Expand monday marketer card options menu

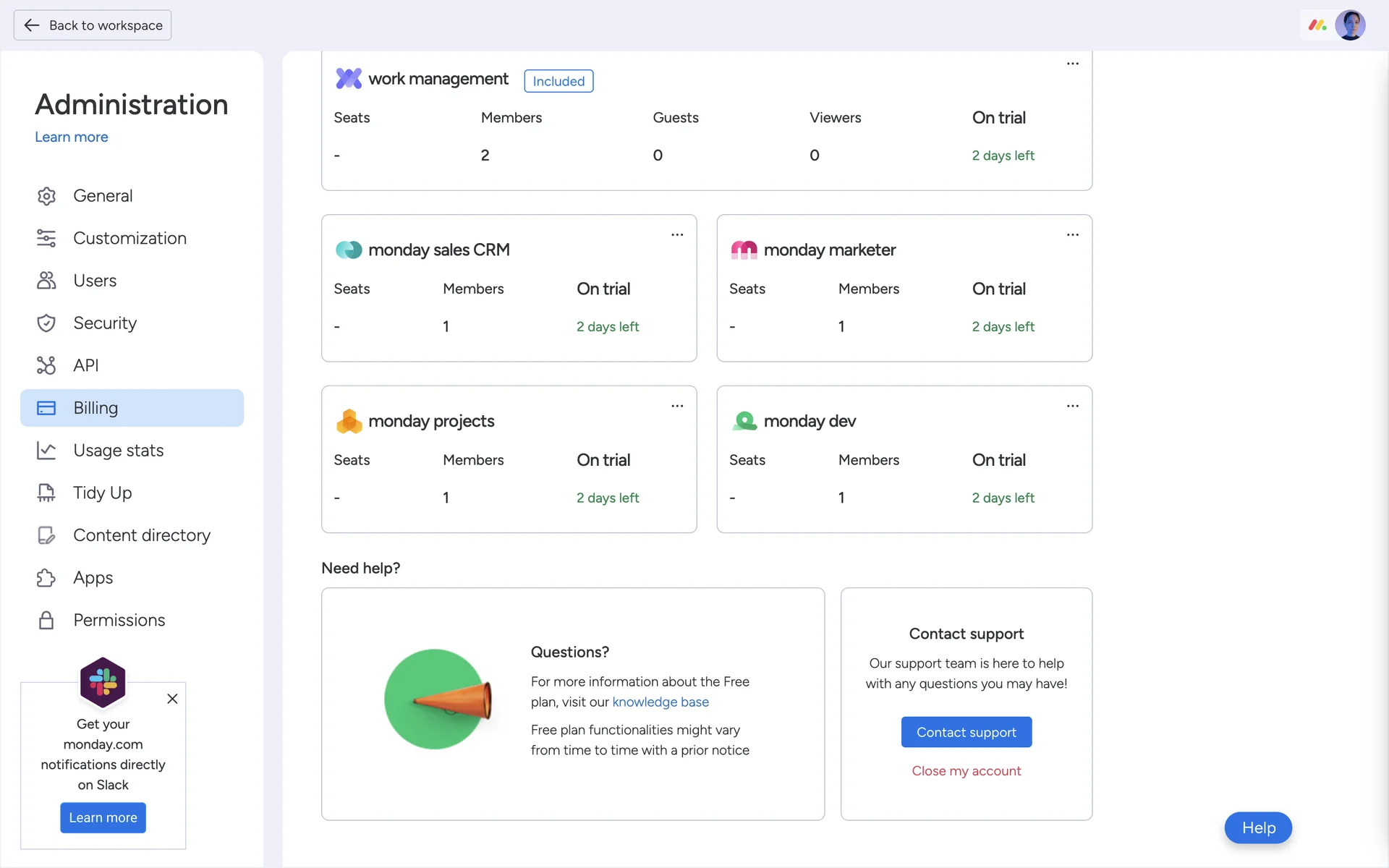click(x=1072, y=235)
